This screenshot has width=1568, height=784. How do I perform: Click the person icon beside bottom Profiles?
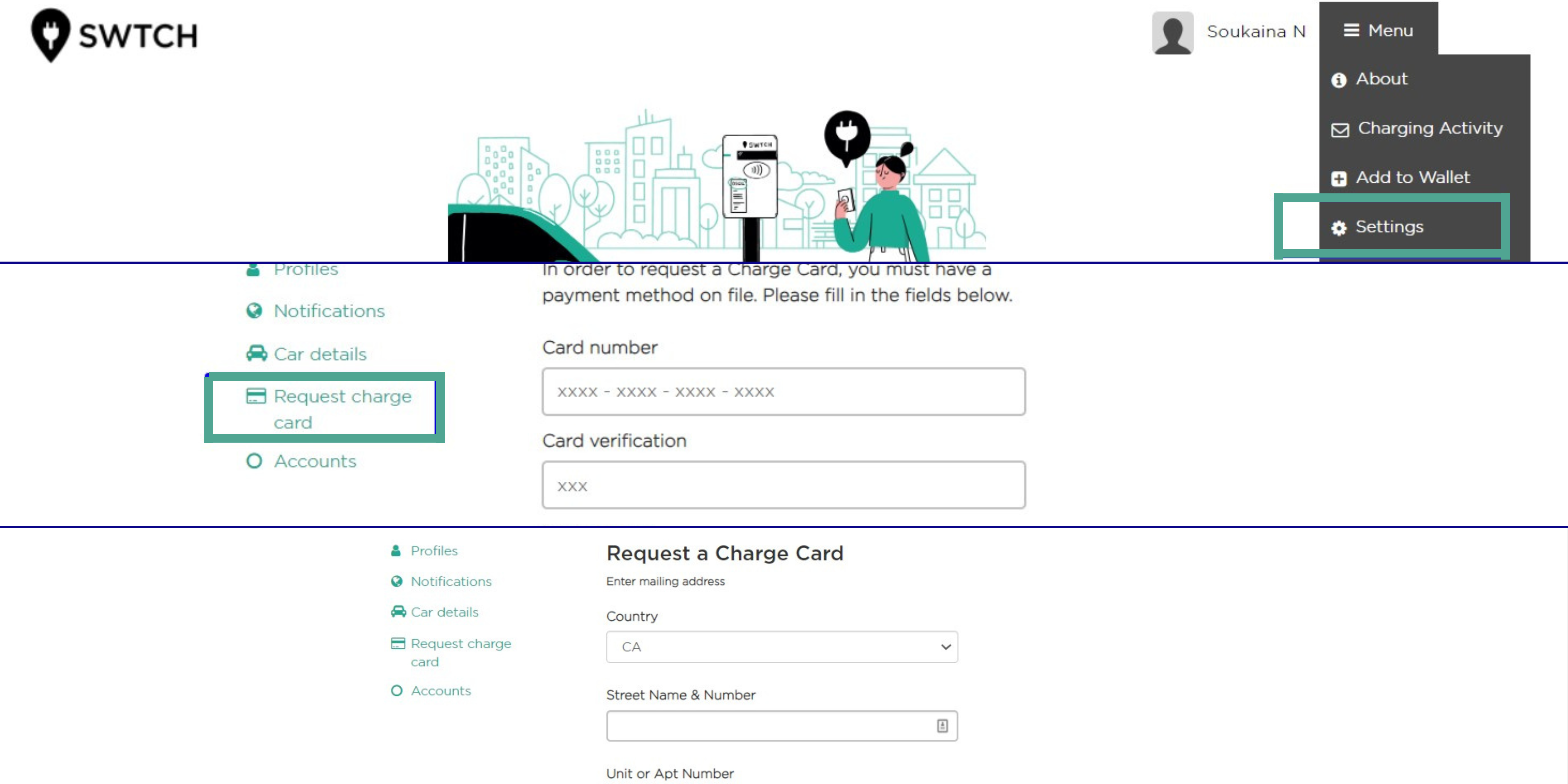click(396, 551)
